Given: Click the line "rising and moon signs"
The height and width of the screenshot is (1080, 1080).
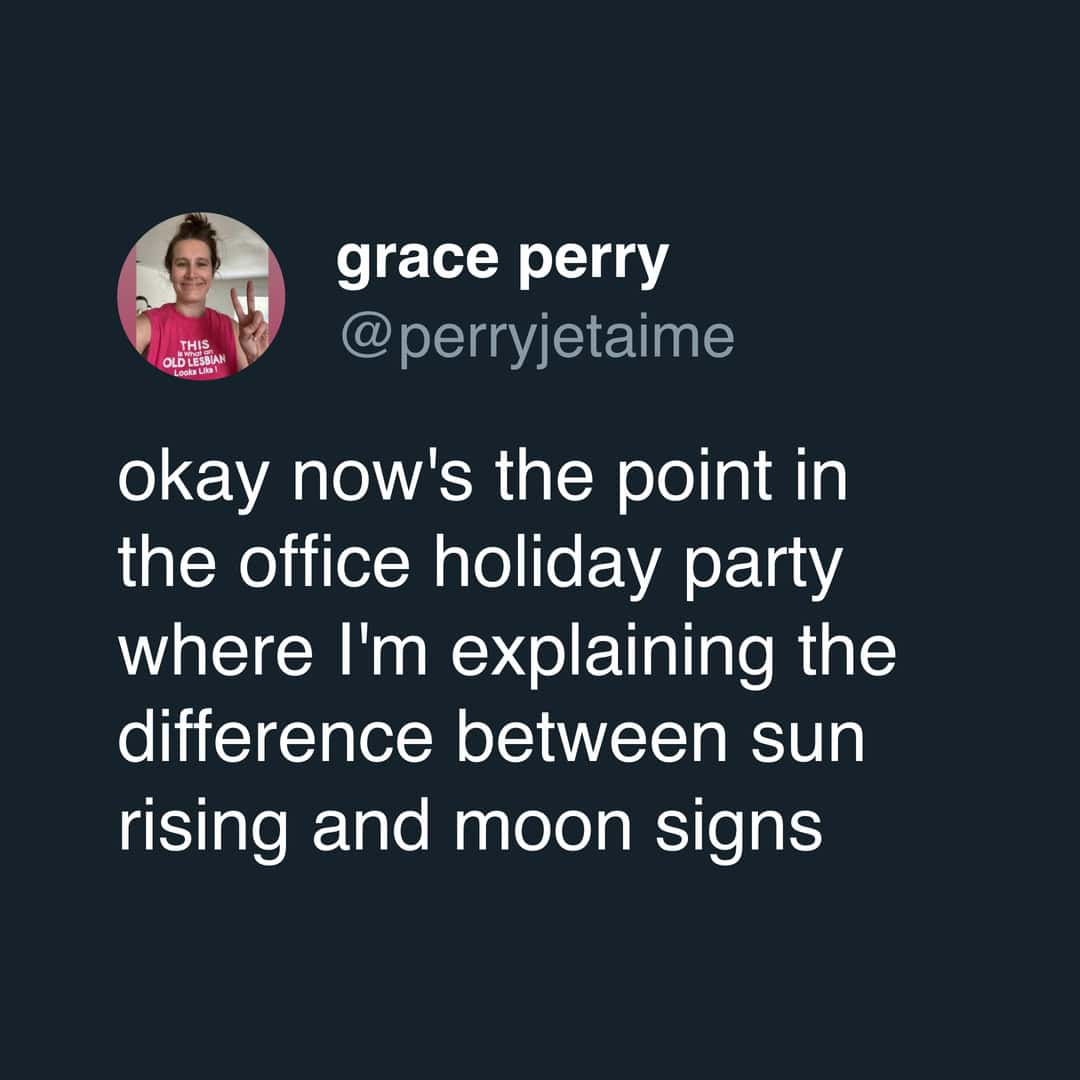Looking at the screenshot, I should [470, 824].
